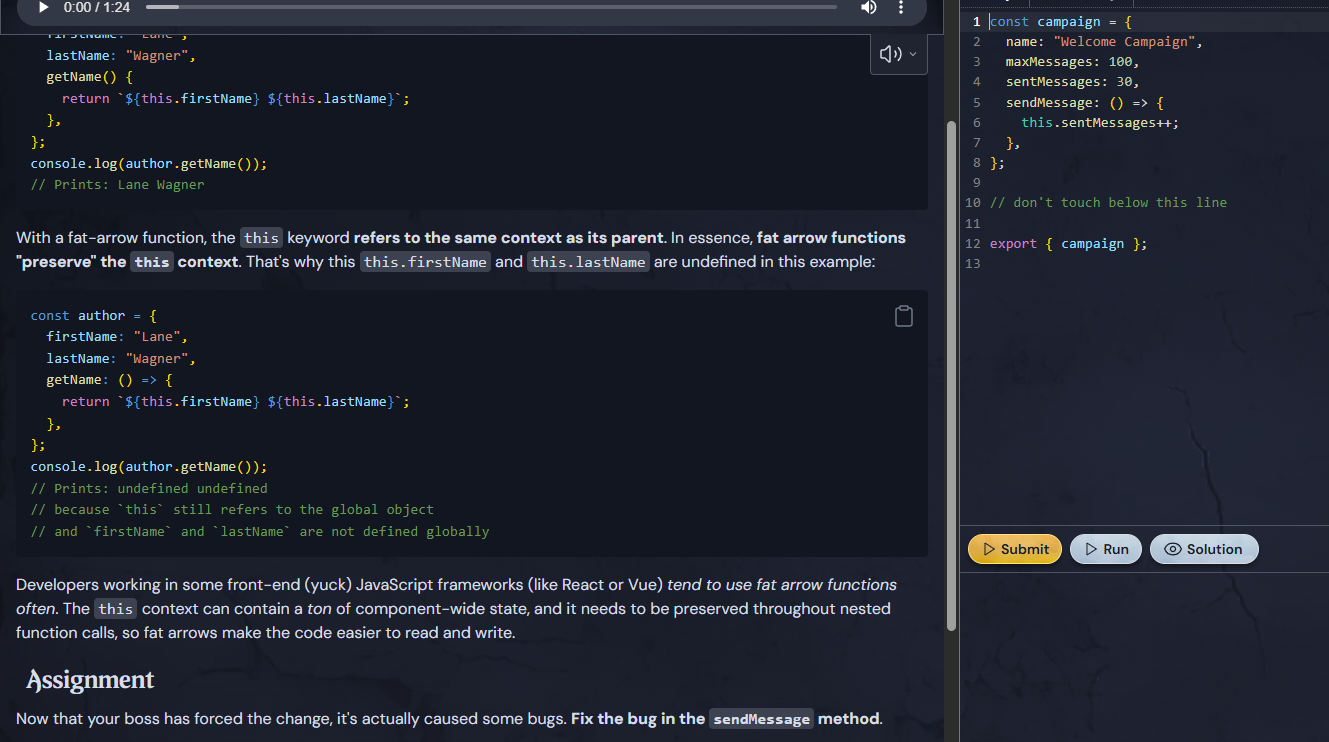Place cursor on 'name: "Welcome Campaign"' line

point(1104,41)
